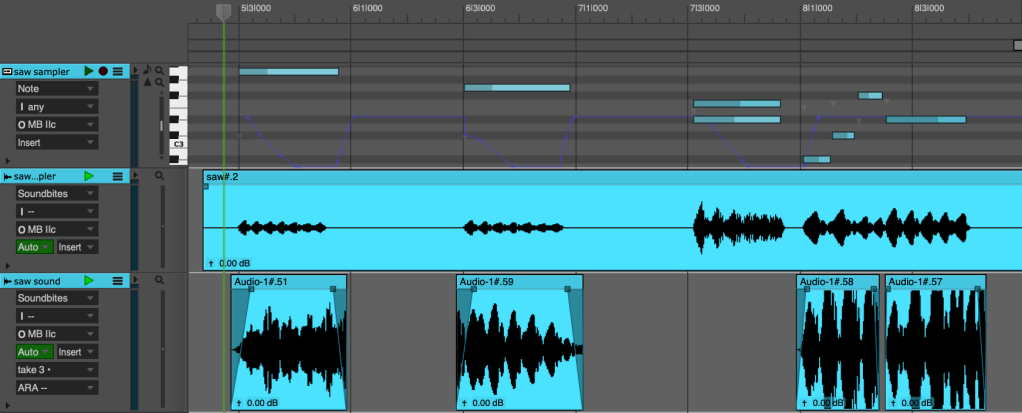Open the track settings menu for saw sound
Viewport: 1022px width, 413px height.
point(118,281)
